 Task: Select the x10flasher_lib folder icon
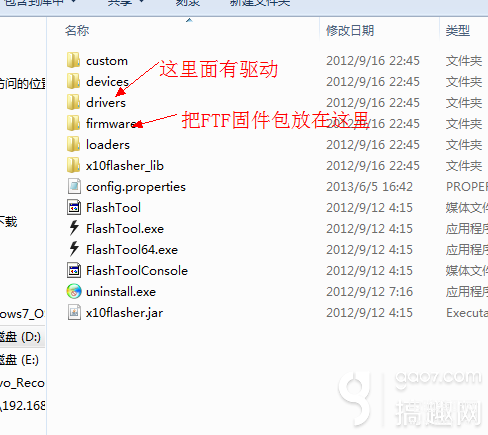click(73, 165)
